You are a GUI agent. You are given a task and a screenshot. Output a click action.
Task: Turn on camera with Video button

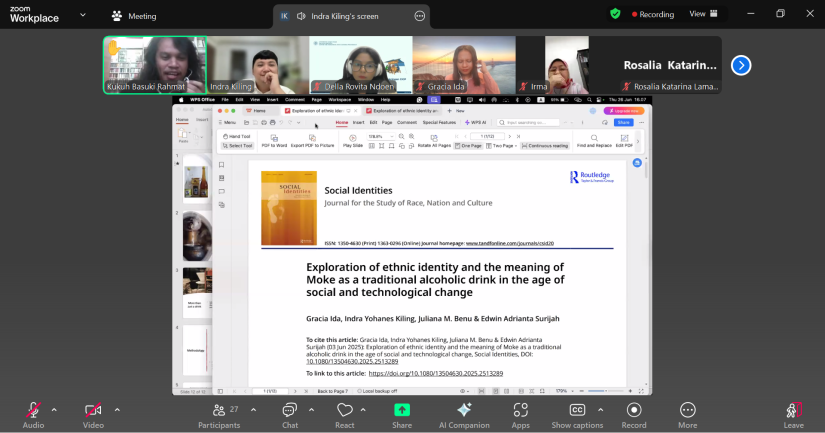click(93, 411)
